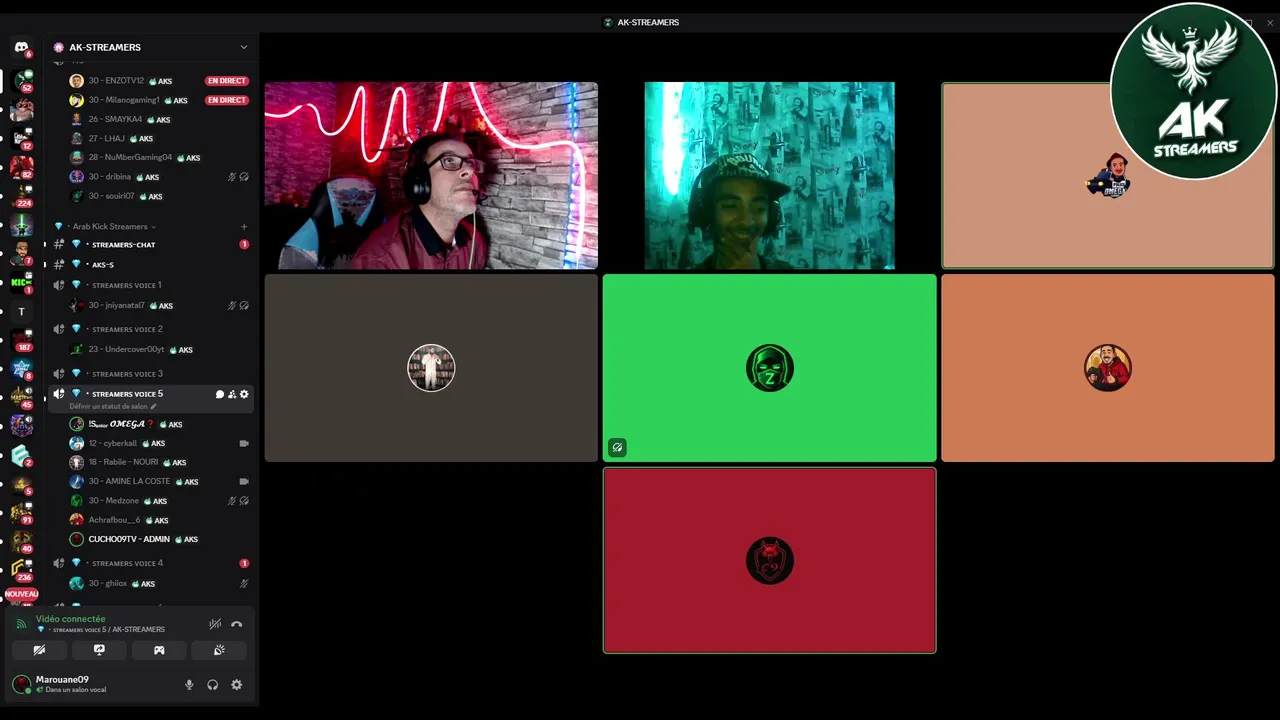Open server icon with badge 52
Screen dimensions: 1280x720
tap(22, 80)
